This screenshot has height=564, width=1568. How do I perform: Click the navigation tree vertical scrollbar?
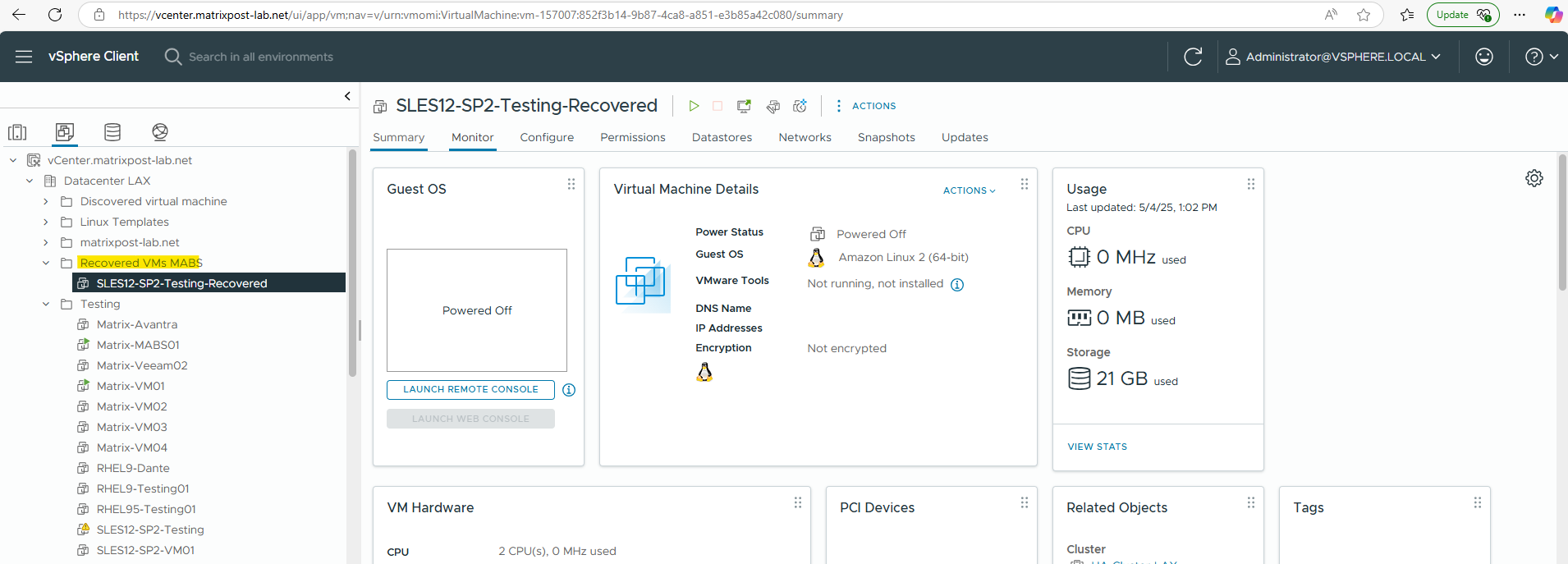coord(353,263)
